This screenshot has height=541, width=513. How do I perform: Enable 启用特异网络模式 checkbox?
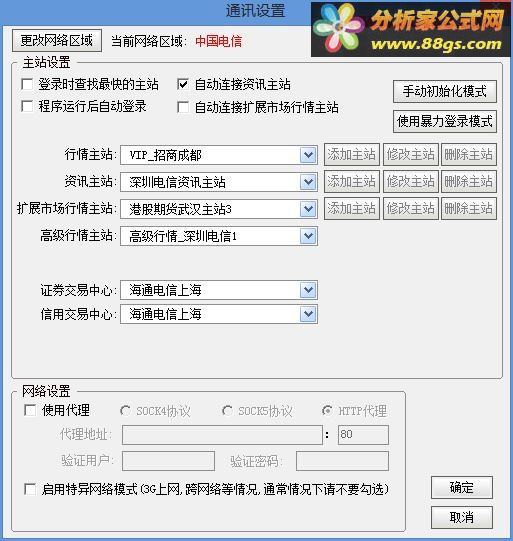point(30,489)
